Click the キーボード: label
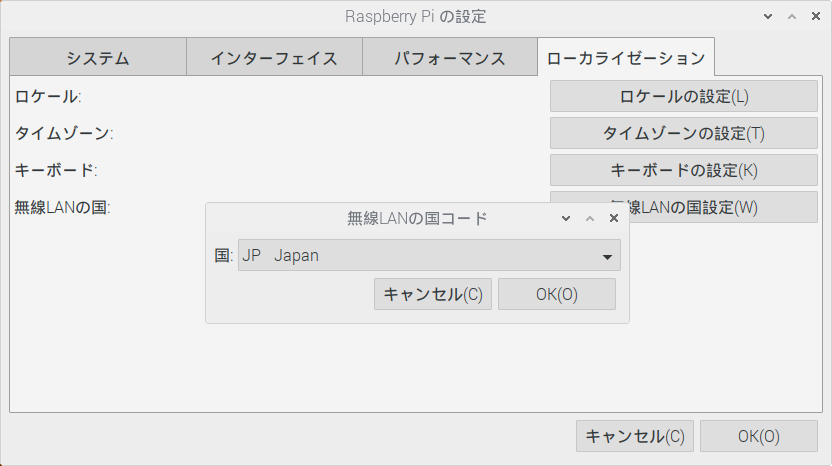The image size is (832, 466). click(56, 170)
